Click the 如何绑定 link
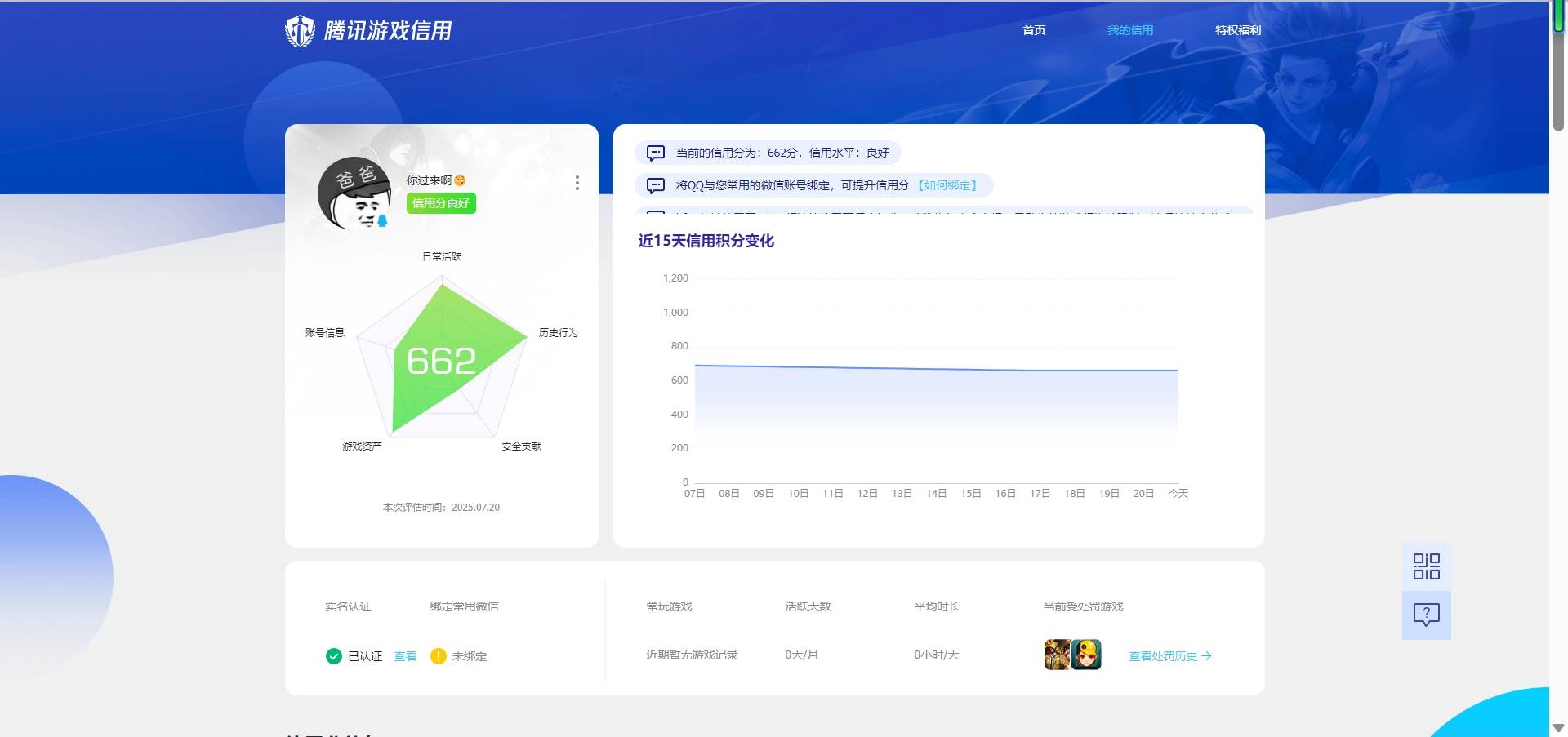The height and width of the screenshot is (737, 1568). (947, 185)
